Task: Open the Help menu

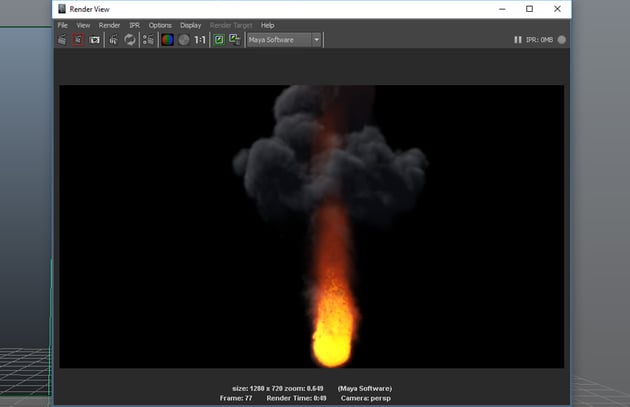Action: click(268, 25)
